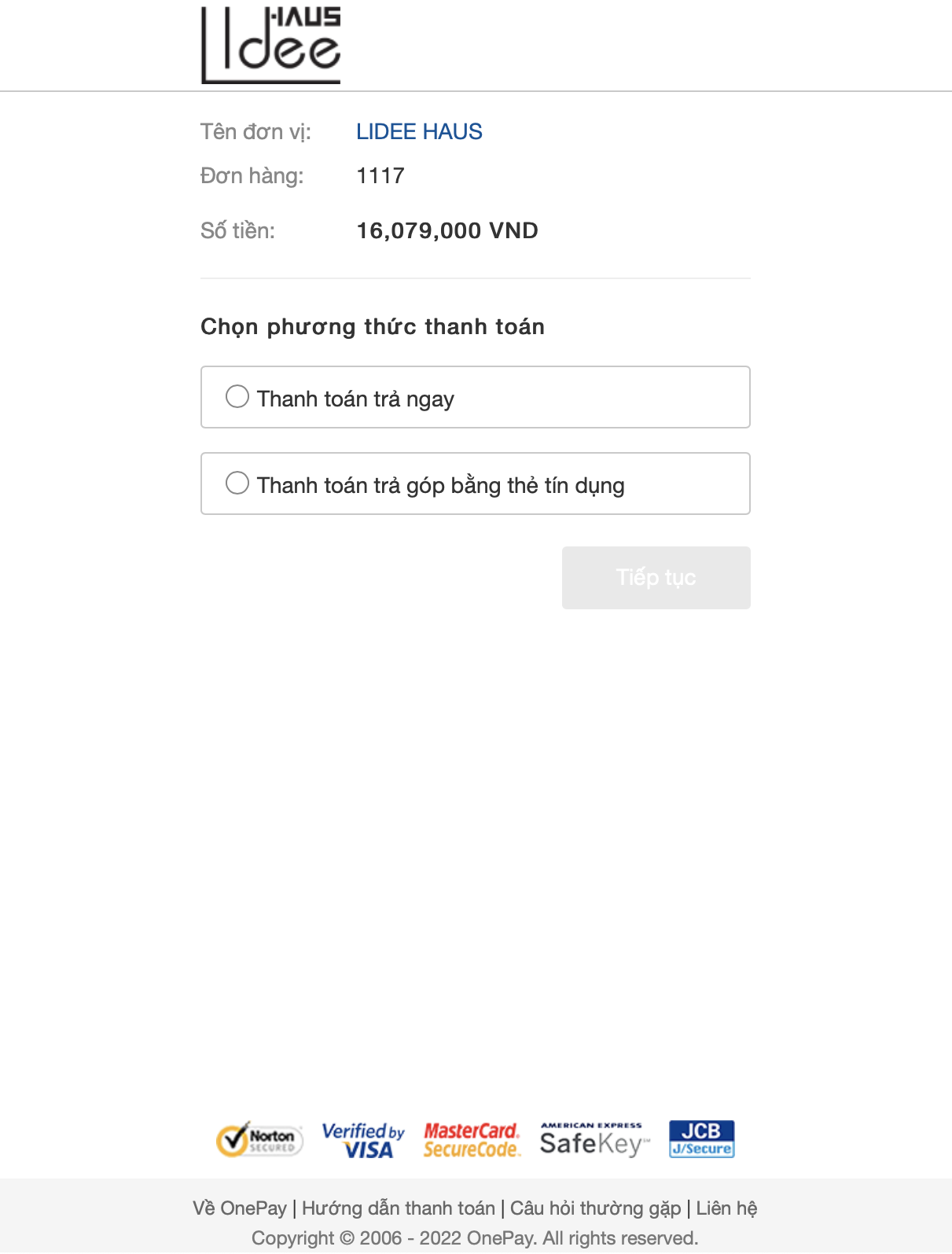Select the 'Thanh toán trả ngay' radio button
The image size is (952, 1254).
click(x=237, y=396)
